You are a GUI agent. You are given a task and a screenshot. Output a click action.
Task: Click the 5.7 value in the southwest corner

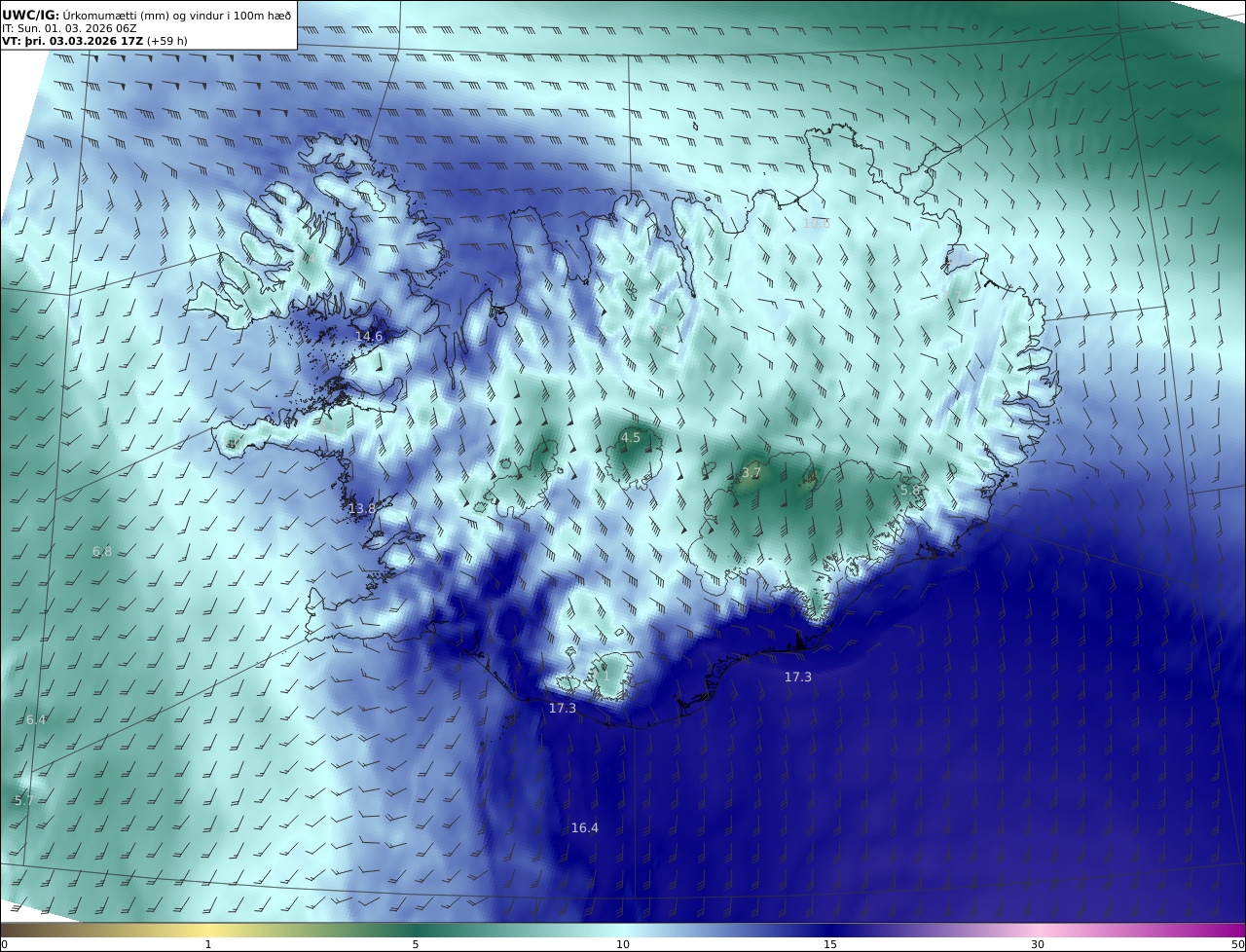[x=24, y=800]
